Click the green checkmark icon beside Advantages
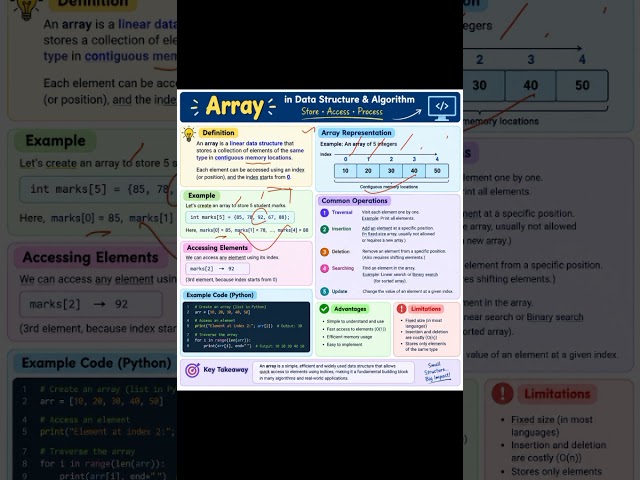This screenshot has width=640, height=480. [324, 309]
